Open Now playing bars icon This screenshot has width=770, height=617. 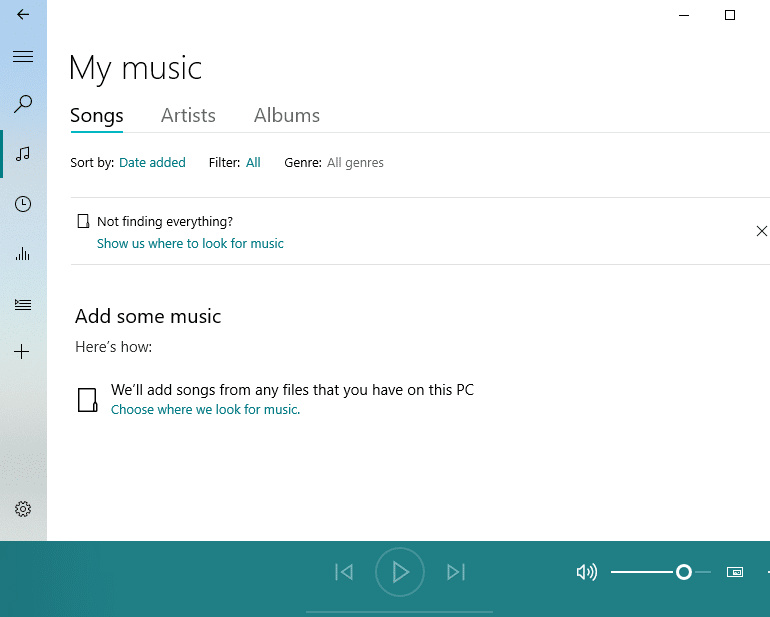pyautogui.click(x=23, y=254)
